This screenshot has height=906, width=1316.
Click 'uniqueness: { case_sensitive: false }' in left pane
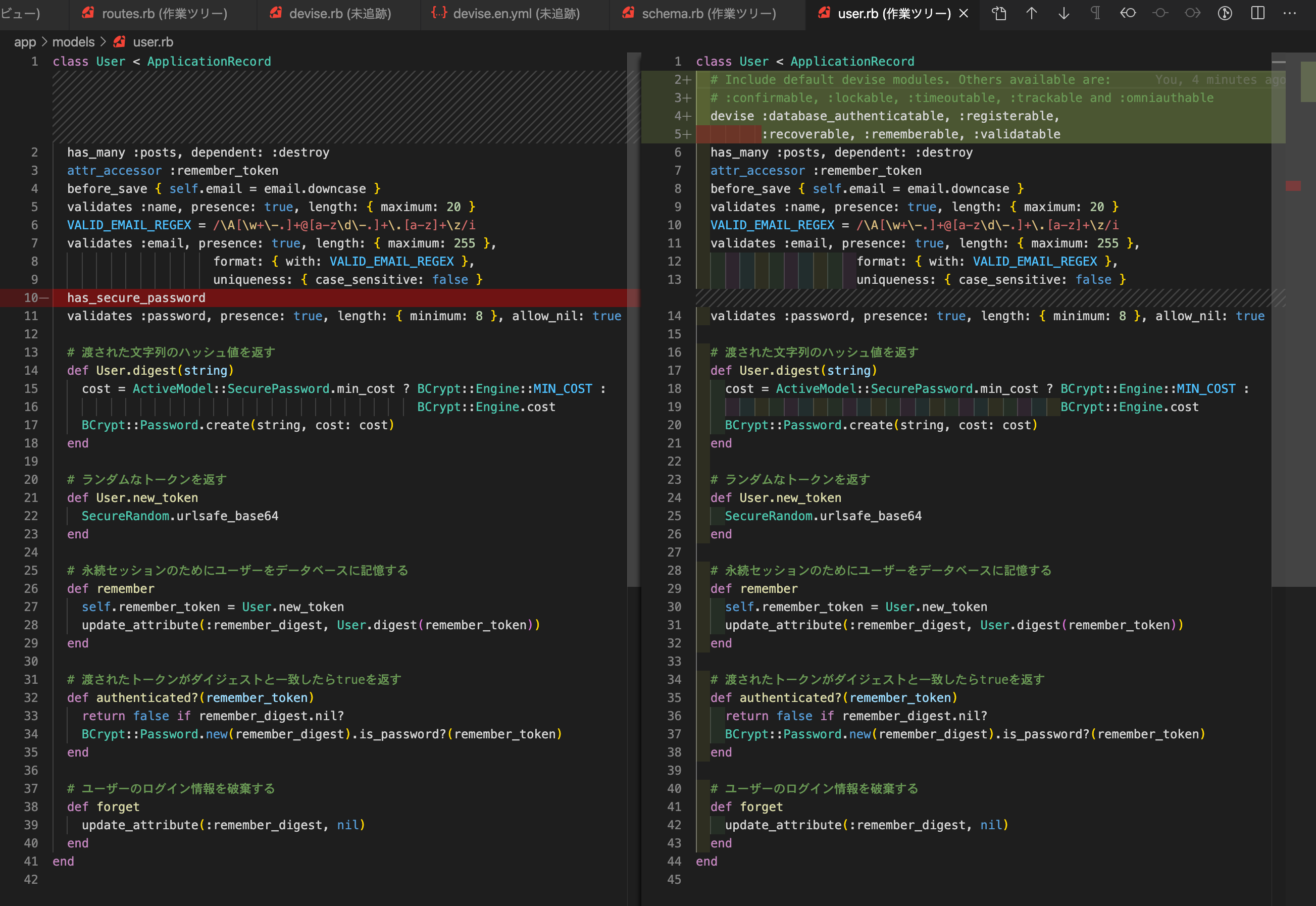coord(348,280)
